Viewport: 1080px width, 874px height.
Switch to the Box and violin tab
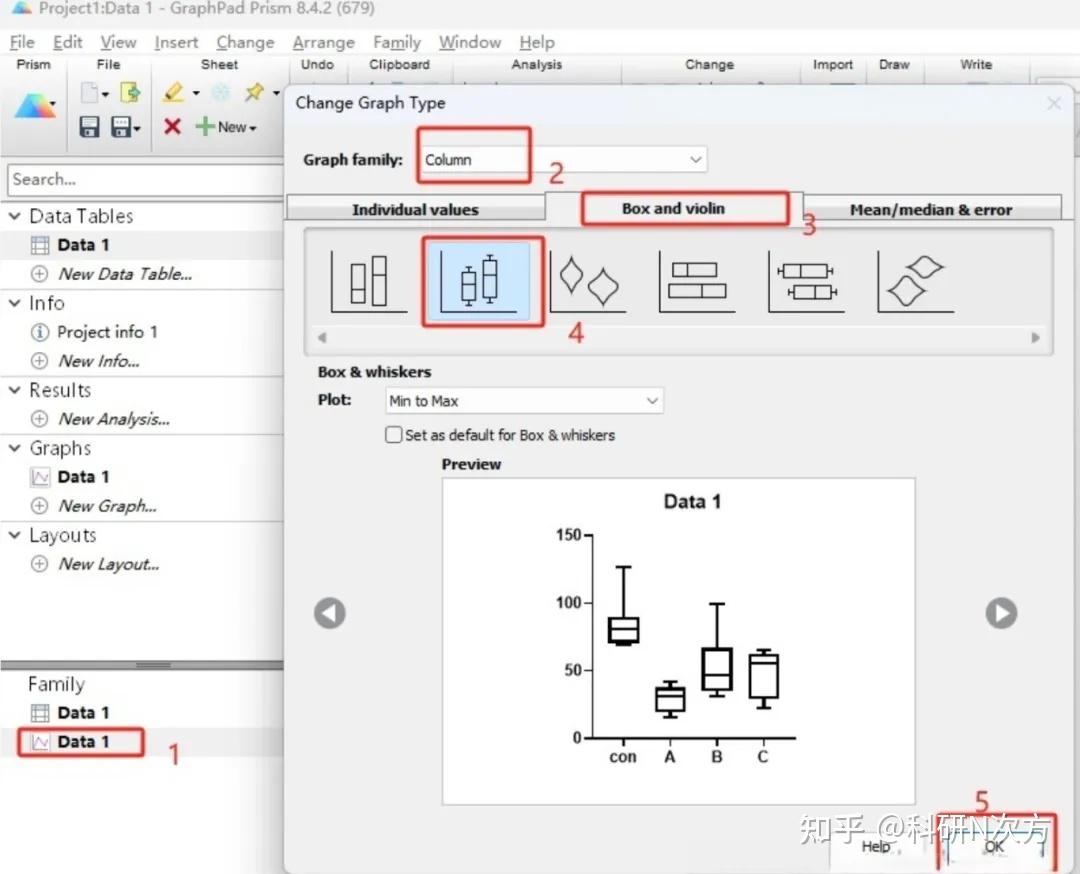point(674,208)
